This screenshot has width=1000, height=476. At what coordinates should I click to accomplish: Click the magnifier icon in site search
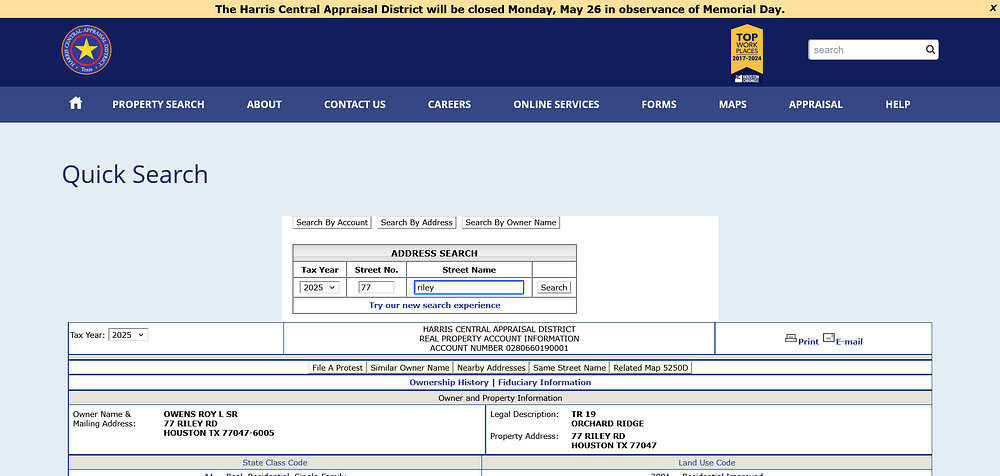click(930, 50)
